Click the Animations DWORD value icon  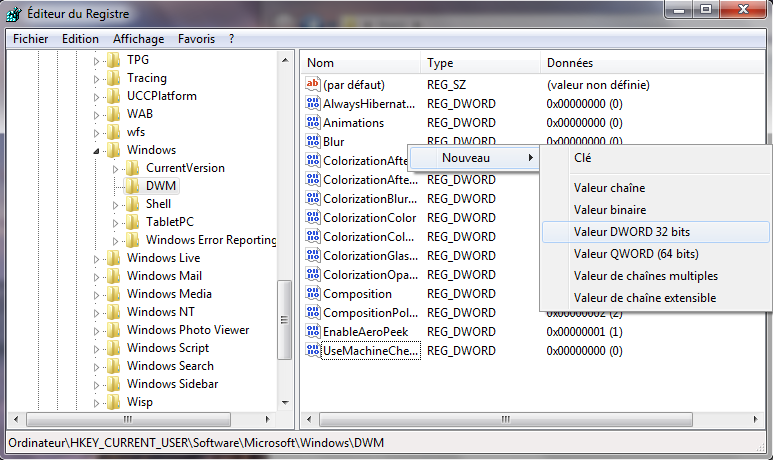[312, 123]
